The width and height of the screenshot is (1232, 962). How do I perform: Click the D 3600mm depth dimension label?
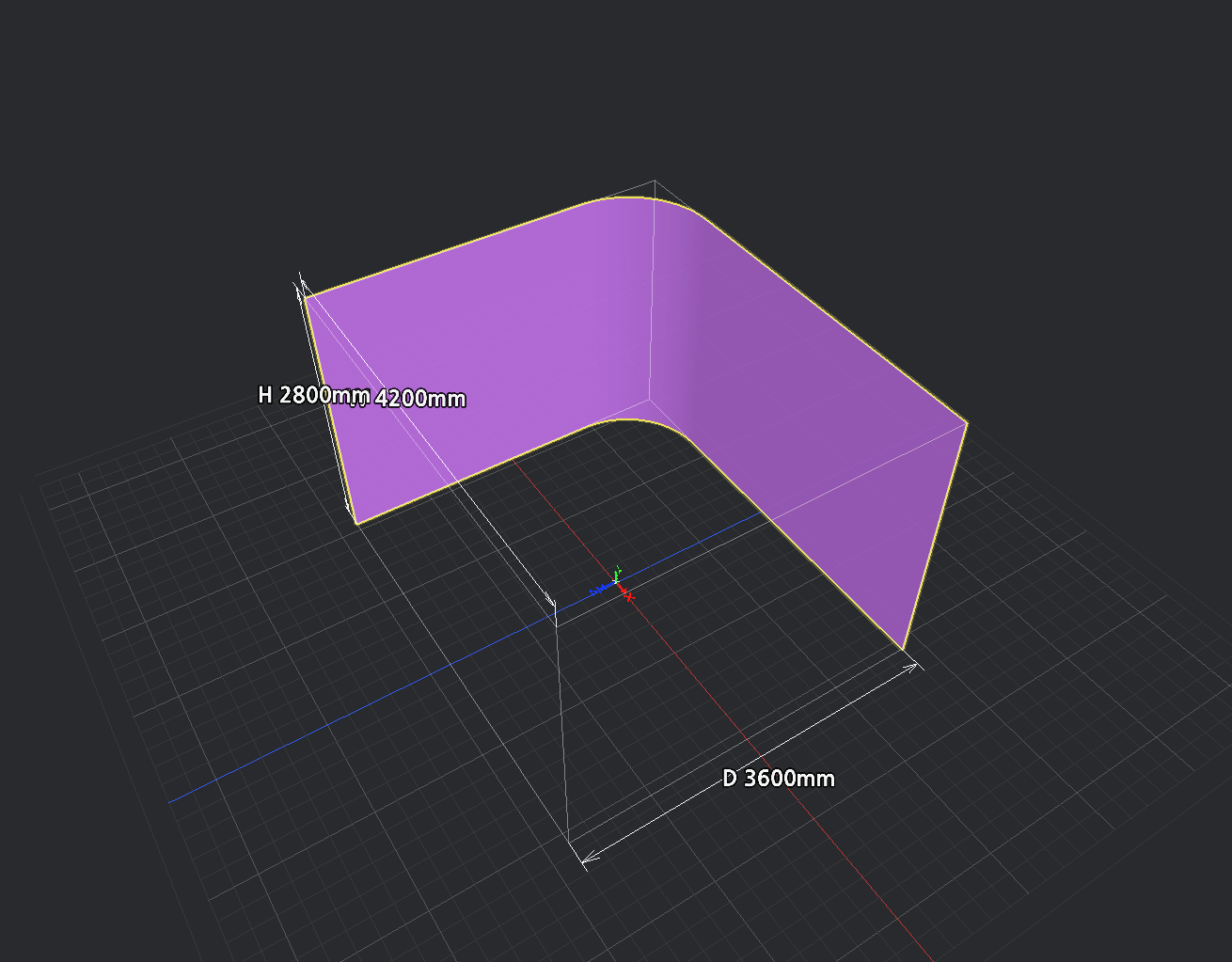[779, 779]
